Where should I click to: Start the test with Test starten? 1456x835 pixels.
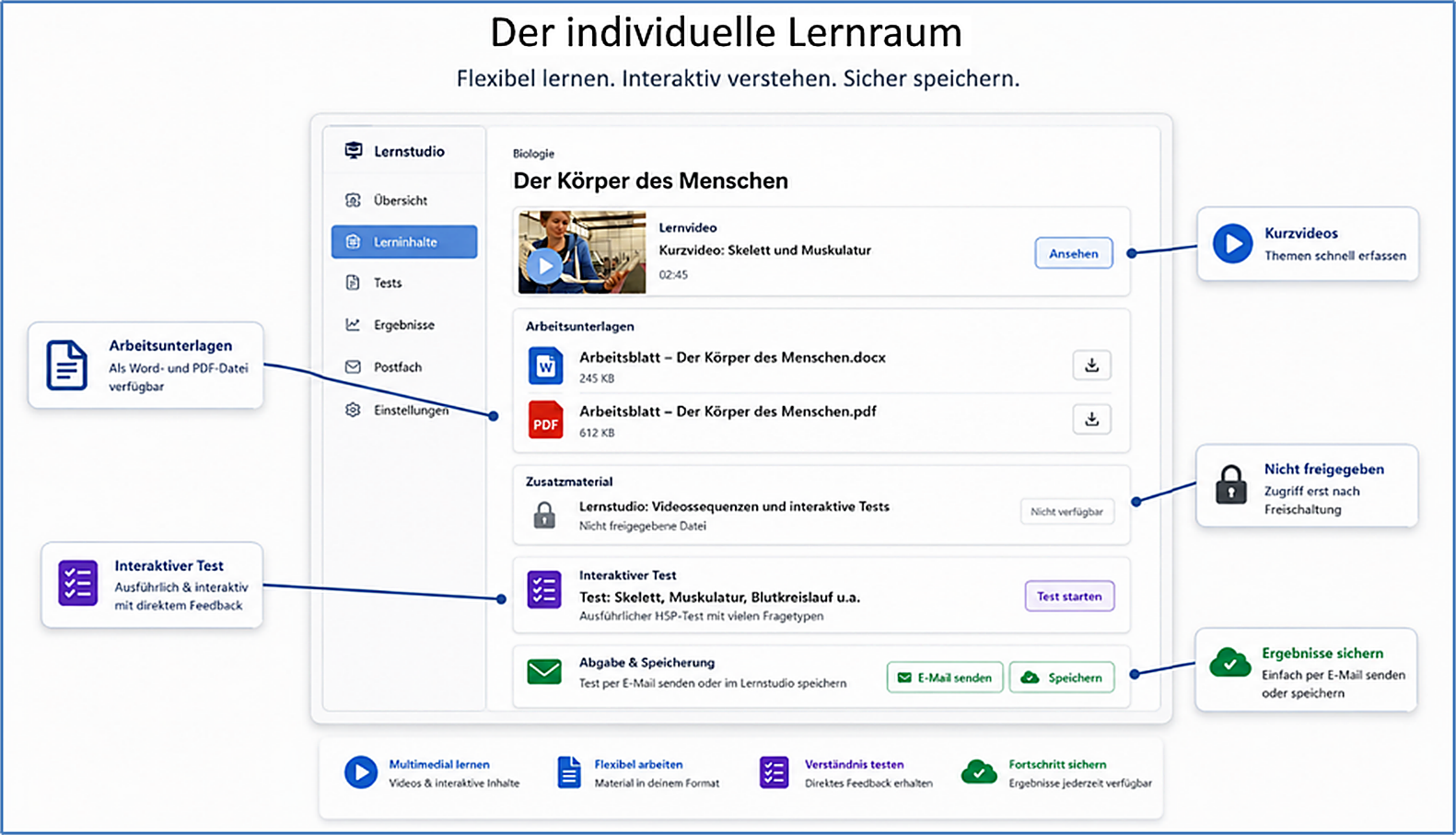(1069, 597)
